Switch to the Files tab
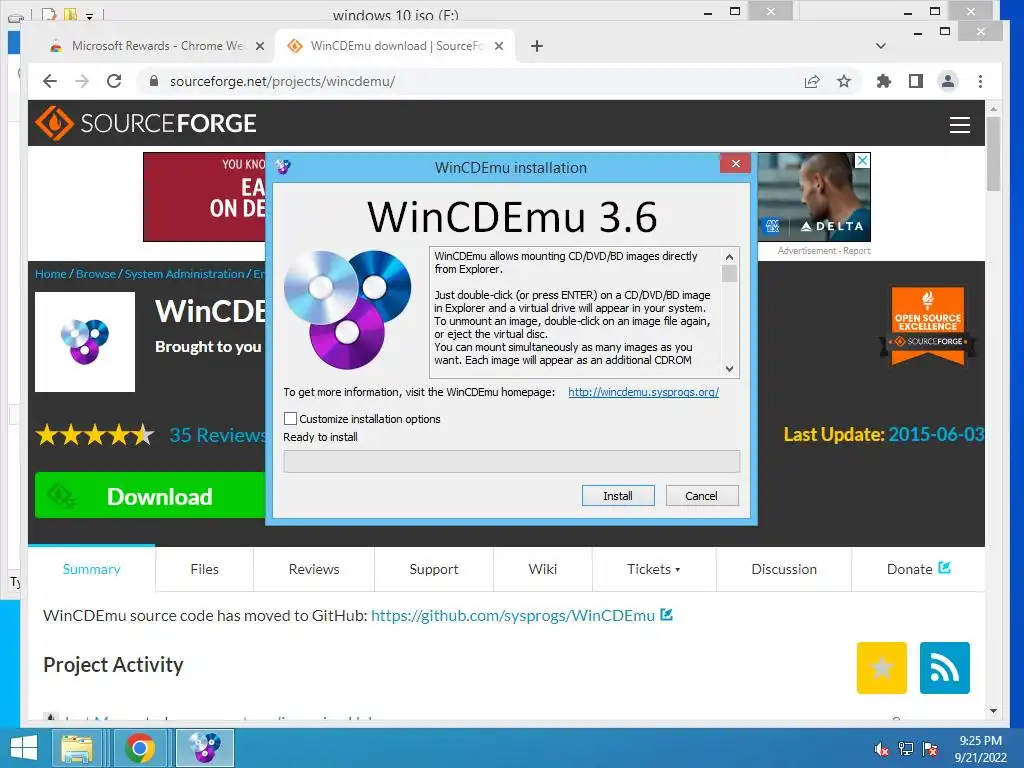The height and width of the screenshot is (768, 1024). coord(204,569)
